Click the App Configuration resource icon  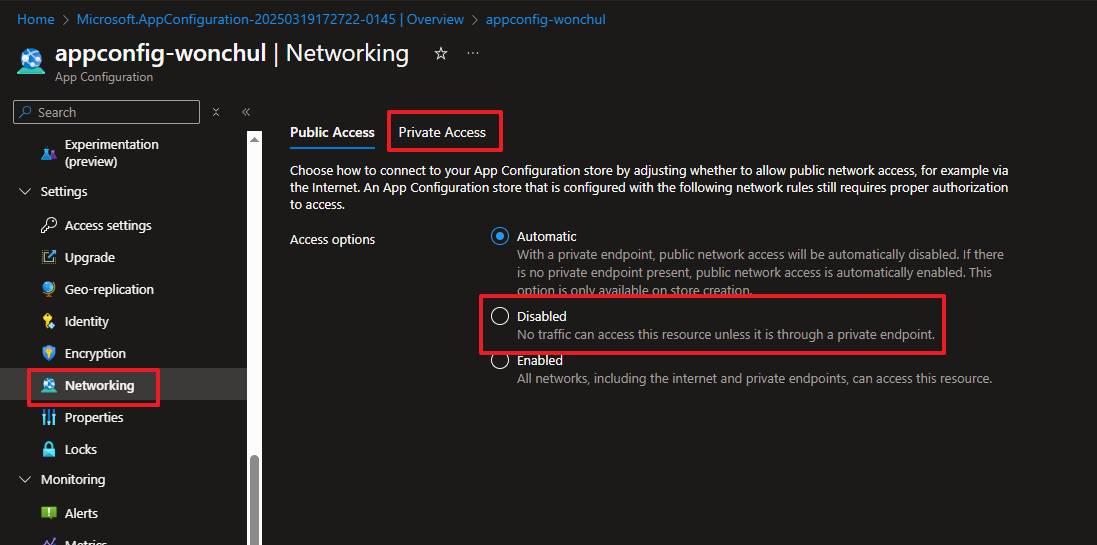[x=31, y=62]
